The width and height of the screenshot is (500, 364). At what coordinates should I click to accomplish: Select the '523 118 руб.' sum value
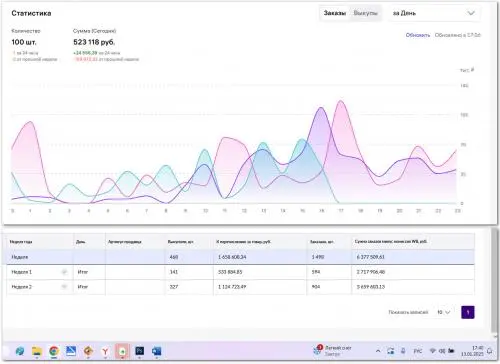coord(94,42)
